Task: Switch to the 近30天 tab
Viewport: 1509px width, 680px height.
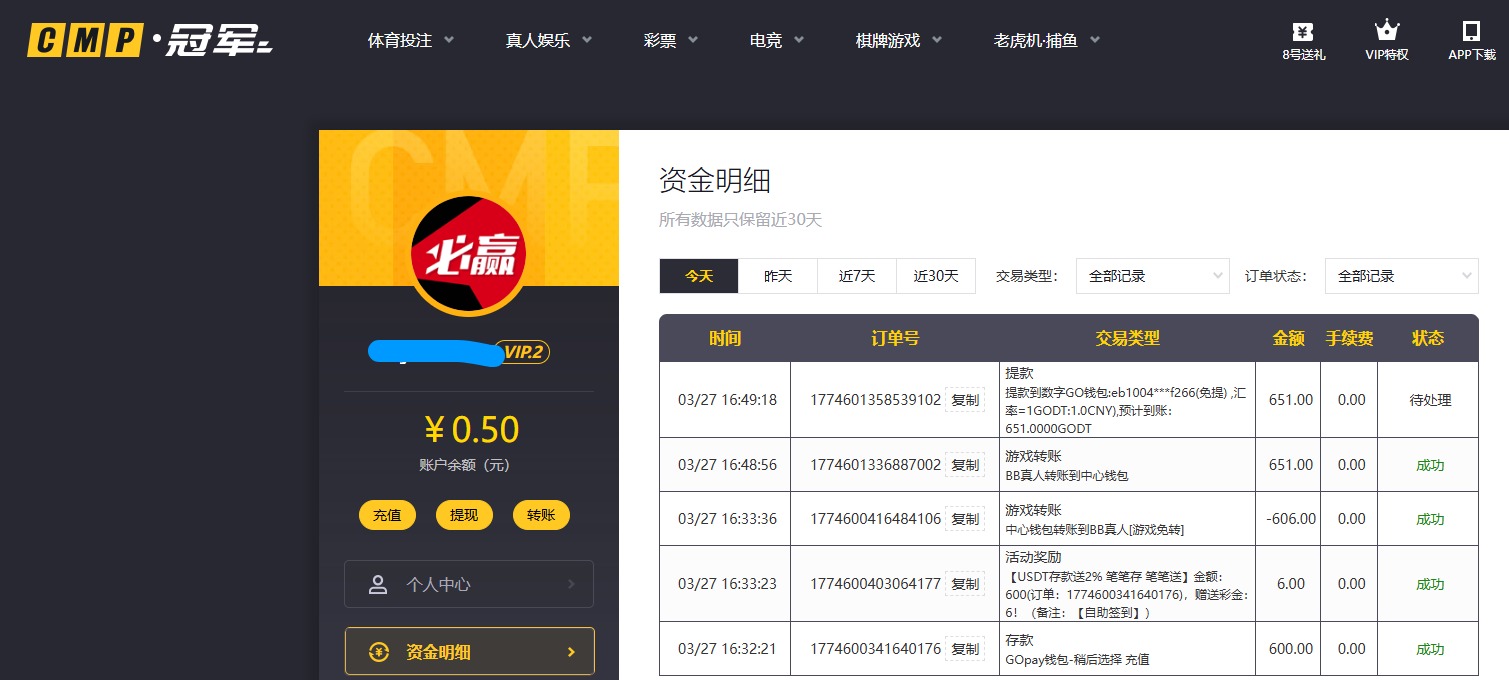Action: [x=935, y=276]
